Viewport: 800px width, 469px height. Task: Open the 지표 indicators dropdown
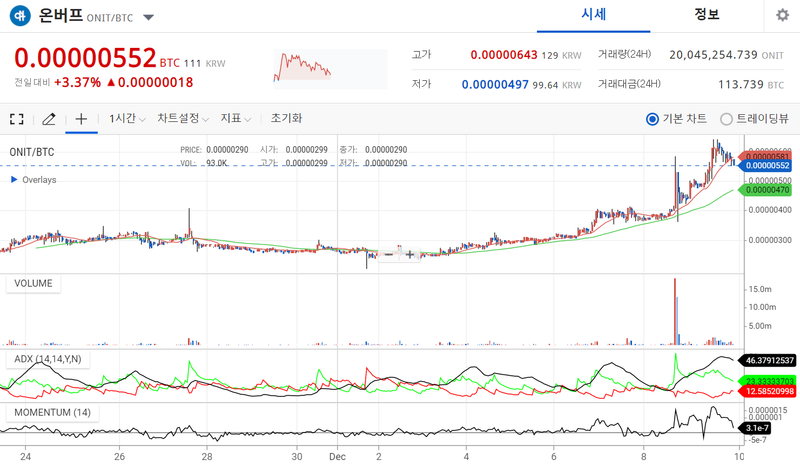tap(235, 118)
